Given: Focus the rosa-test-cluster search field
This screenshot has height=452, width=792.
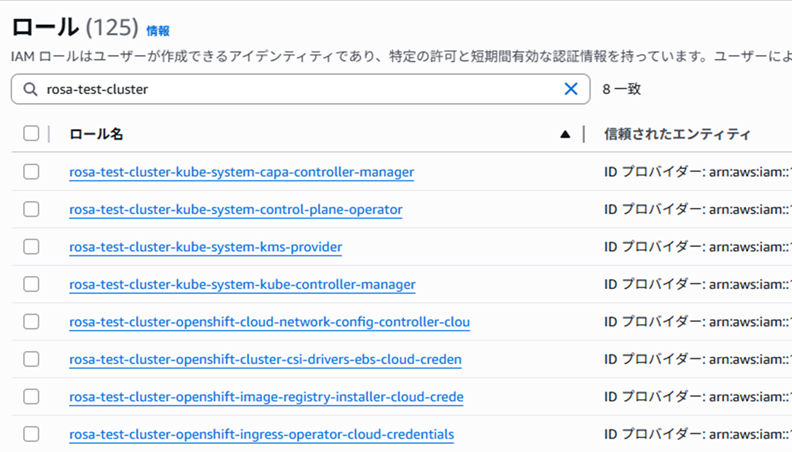Looking at the screenshot, I should [x=300, y=89].
